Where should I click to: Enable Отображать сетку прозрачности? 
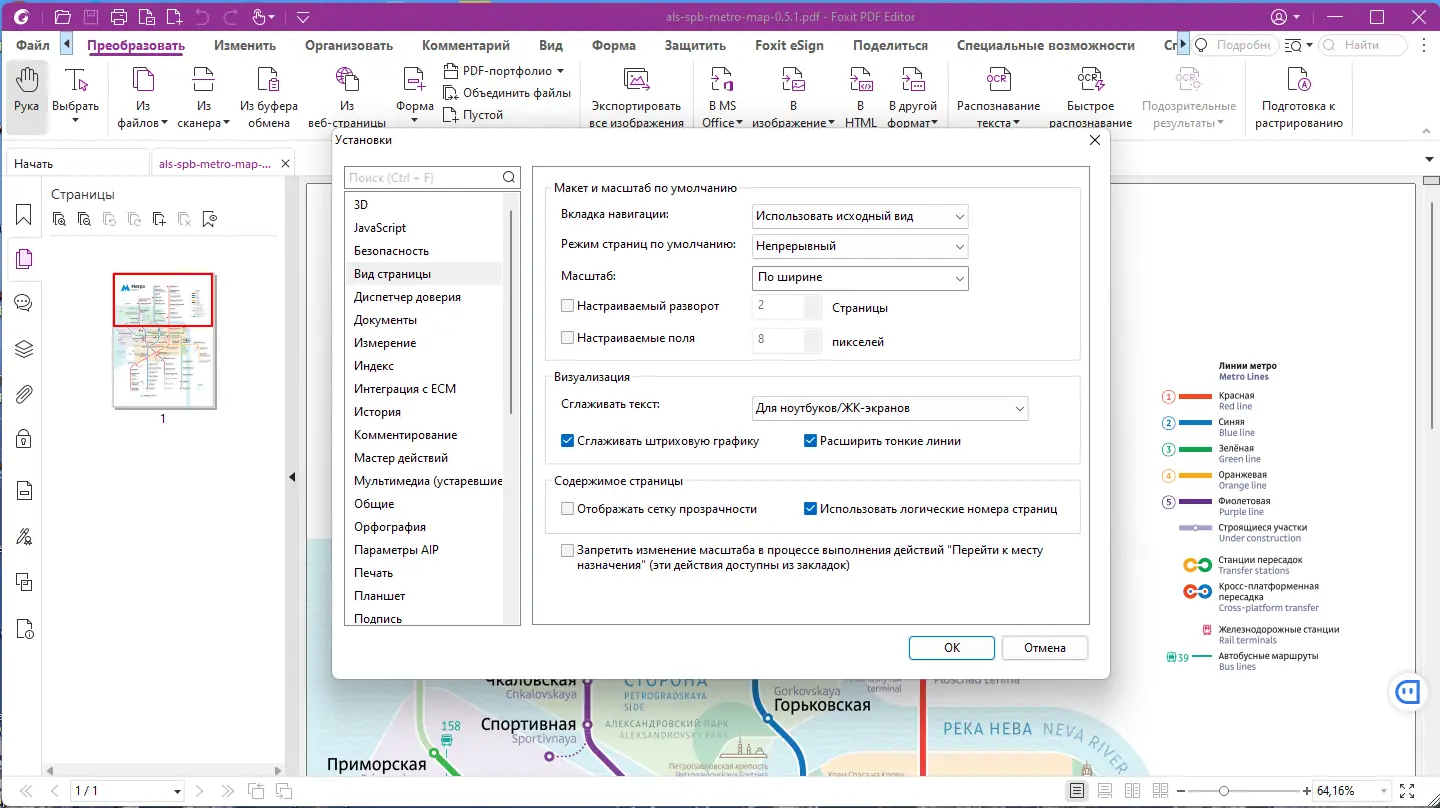567,509
